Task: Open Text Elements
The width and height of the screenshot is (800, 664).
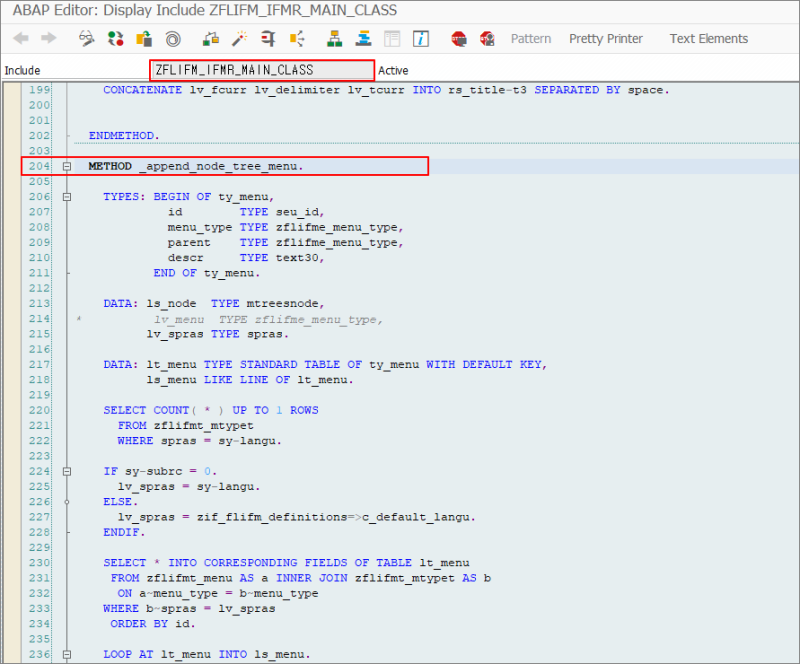Action: coord(708,38)
